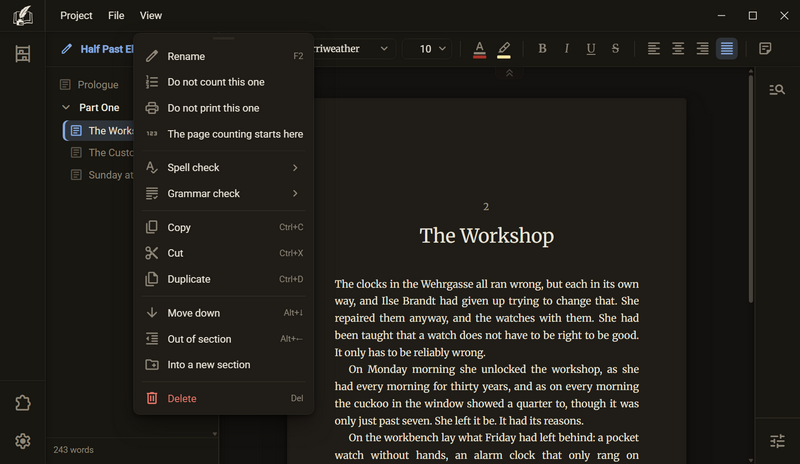Image resolution: width=800 pixels, height=464 pixels.
Task: Toggle bold formatting
Action: 542,48
